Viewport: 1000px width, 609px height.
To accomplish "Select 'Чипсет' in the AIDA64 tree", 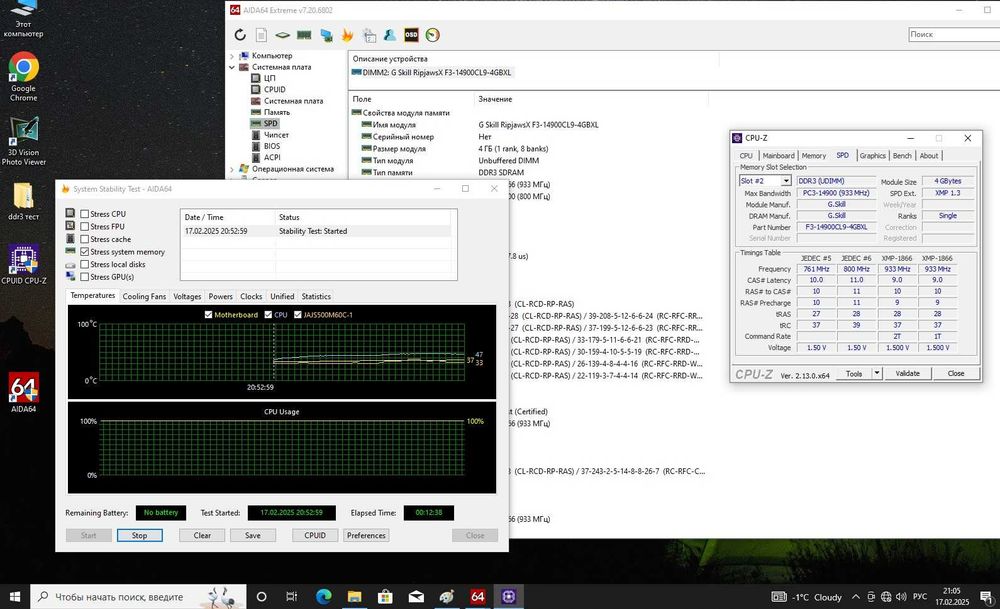I will pyautogui.click(x=276, y=135).
